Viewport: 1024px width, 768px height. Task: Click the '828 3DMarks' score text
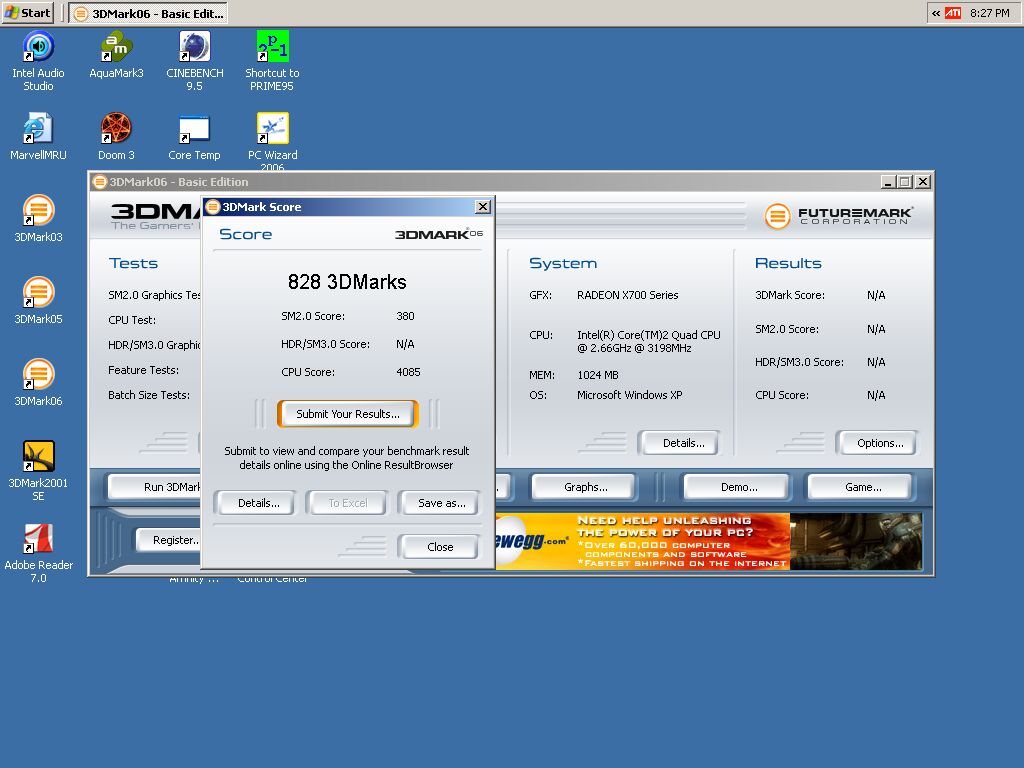click(x=347, y=281)
